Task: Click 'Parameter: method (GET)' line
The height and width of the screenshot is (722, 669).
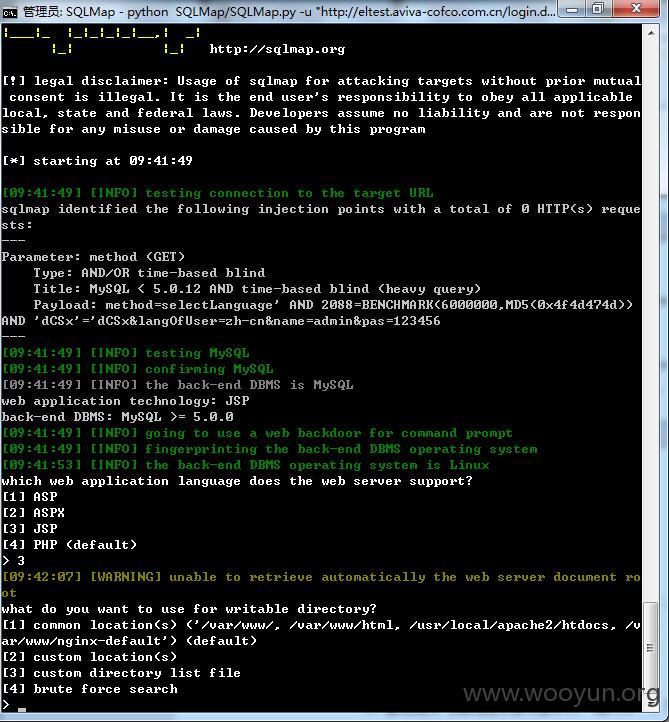Action: click(x=93, y=257)
